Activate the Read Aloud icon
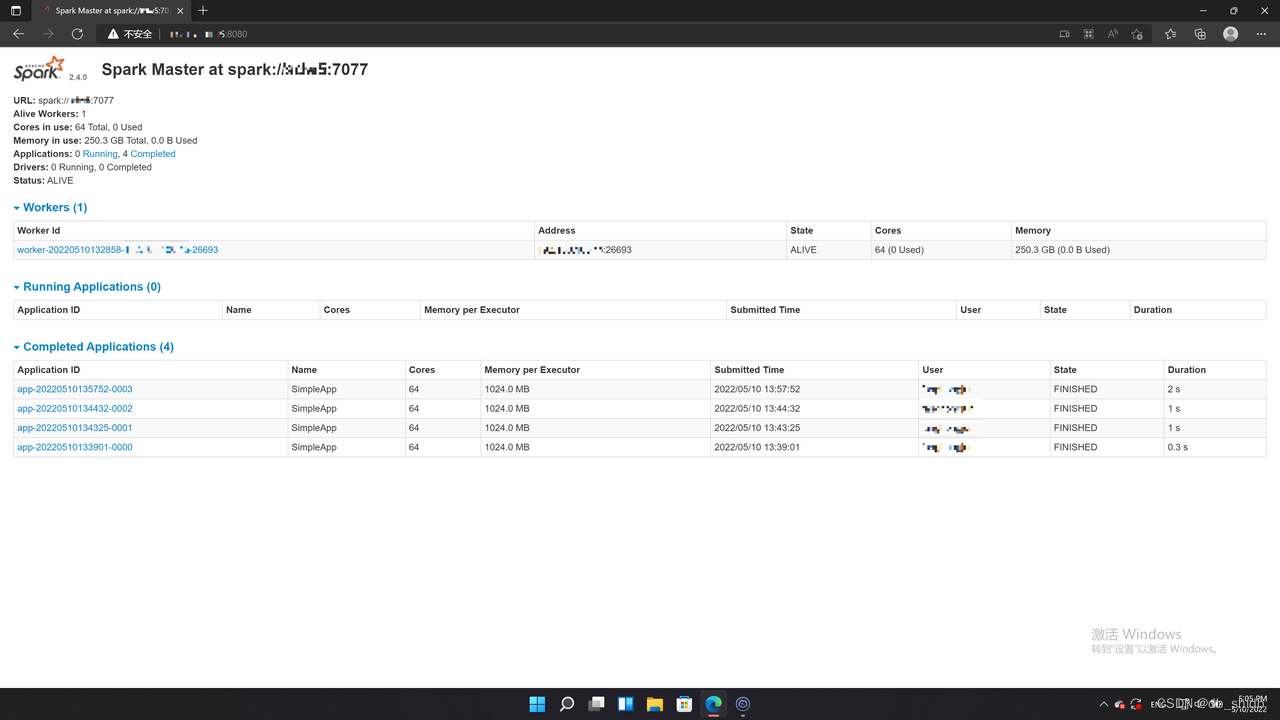 [1112, 34]
